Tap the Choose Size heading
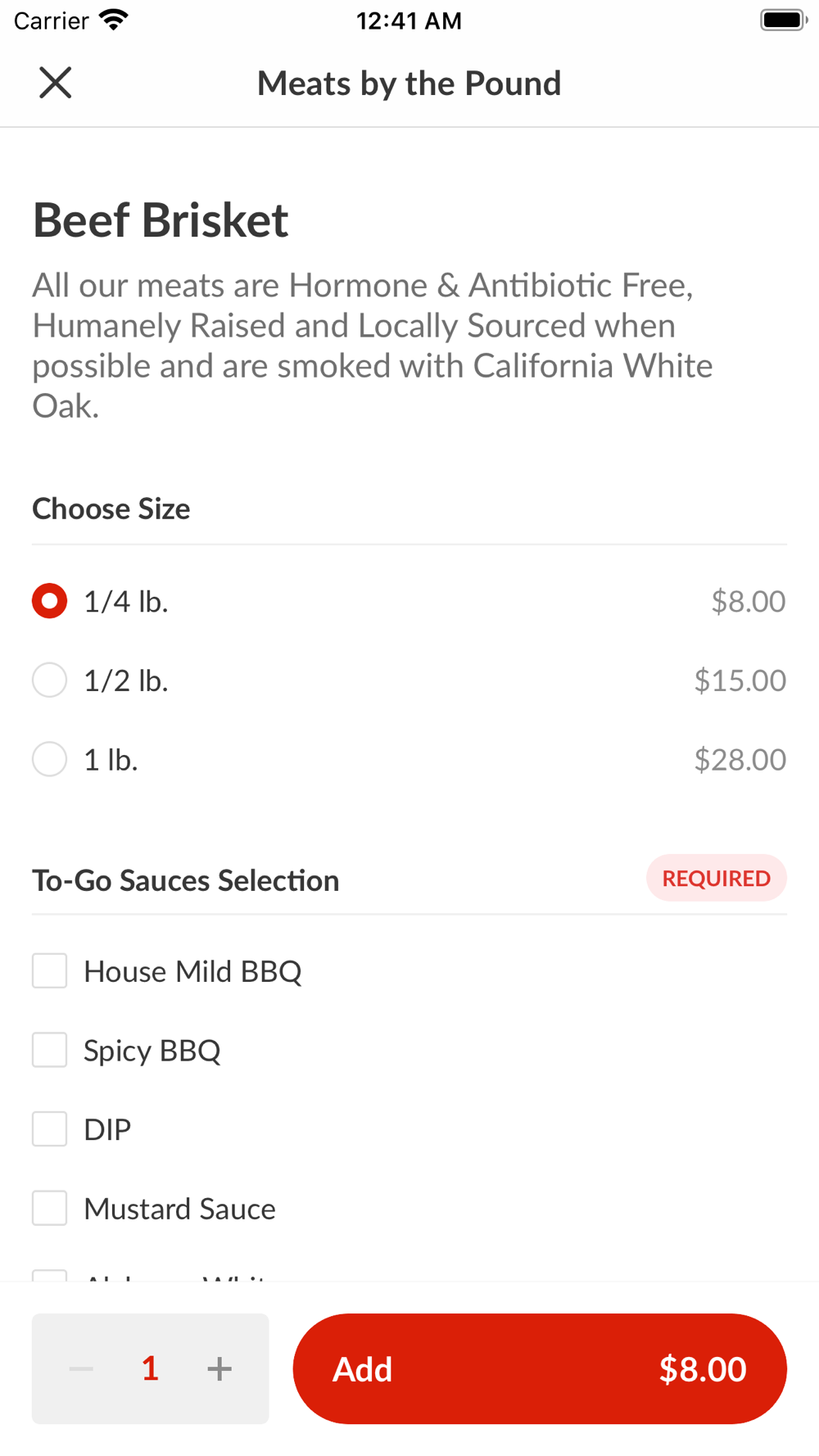This screenshot has width=819, height=1456. coord(111,509)
